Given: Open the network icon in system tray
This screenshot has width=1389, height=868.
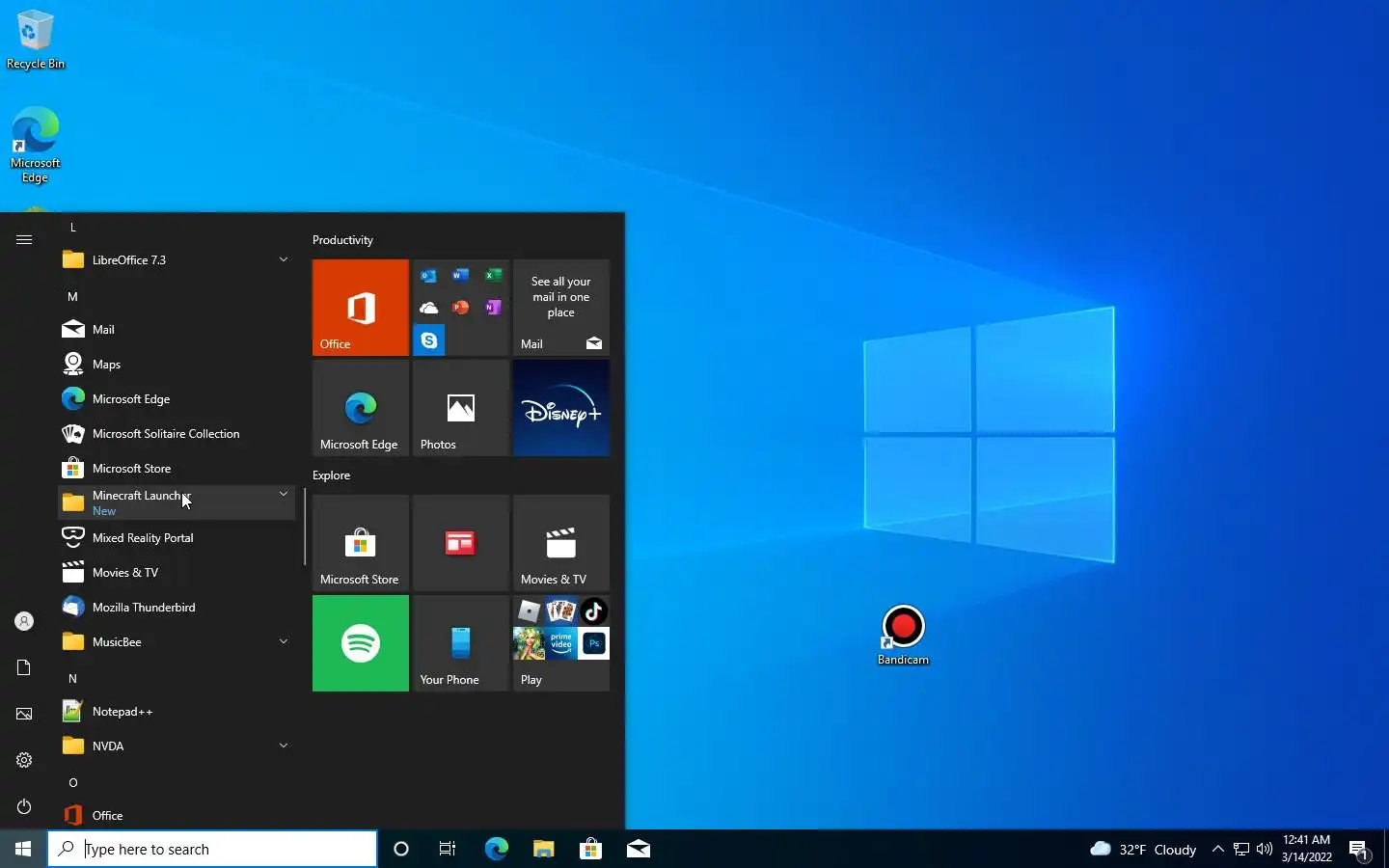Looking at the screenshot, I should [1241, 849].
